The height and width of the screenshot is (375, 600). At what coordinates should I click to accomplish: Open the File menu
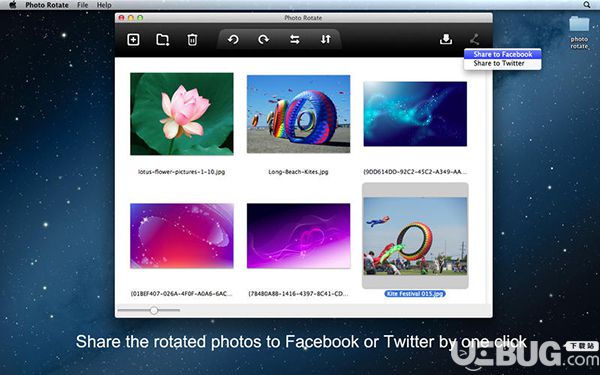[82, 5]
